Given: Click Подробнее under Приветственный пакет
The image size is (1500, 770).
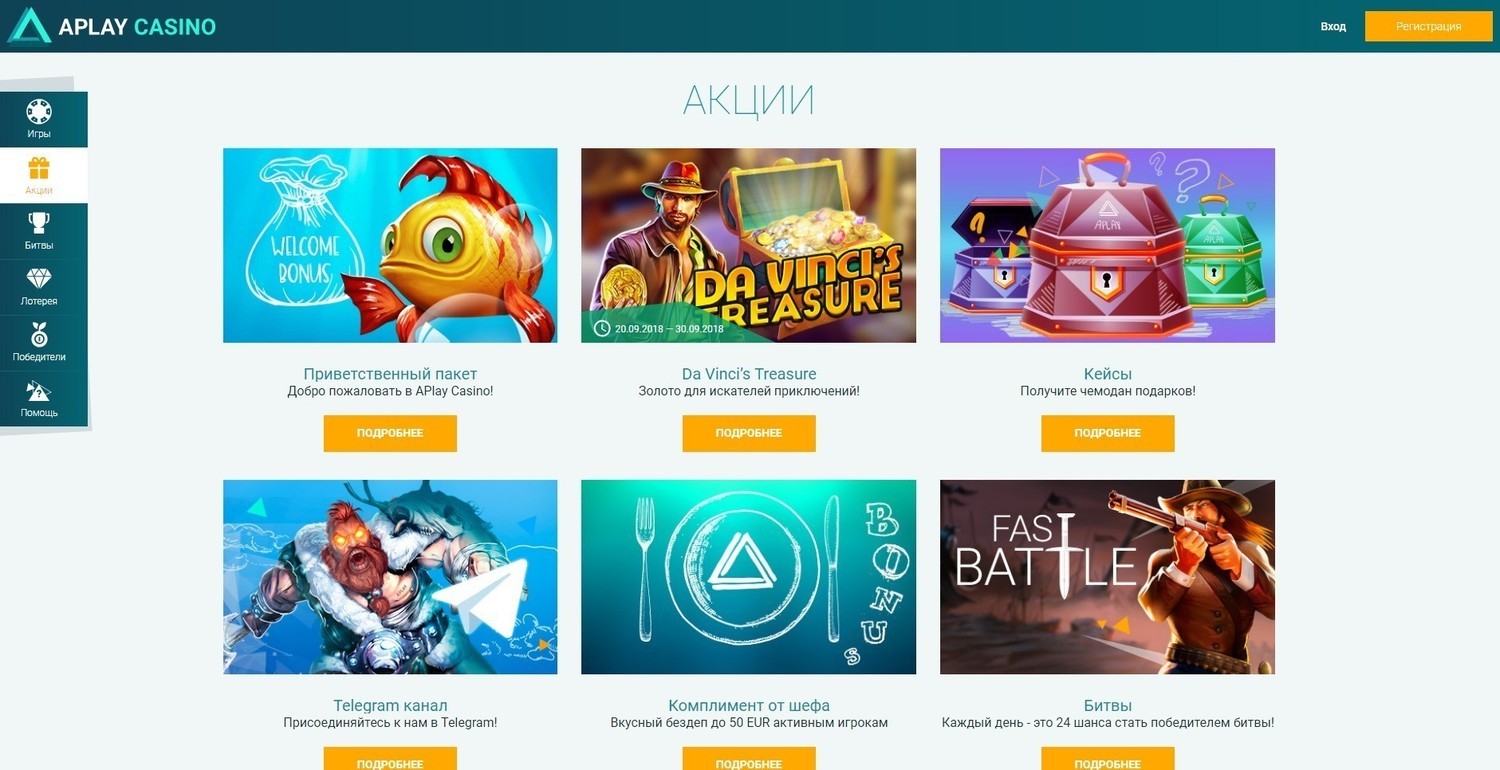Looking at the screenshot, I should click(x=390, y=433).
